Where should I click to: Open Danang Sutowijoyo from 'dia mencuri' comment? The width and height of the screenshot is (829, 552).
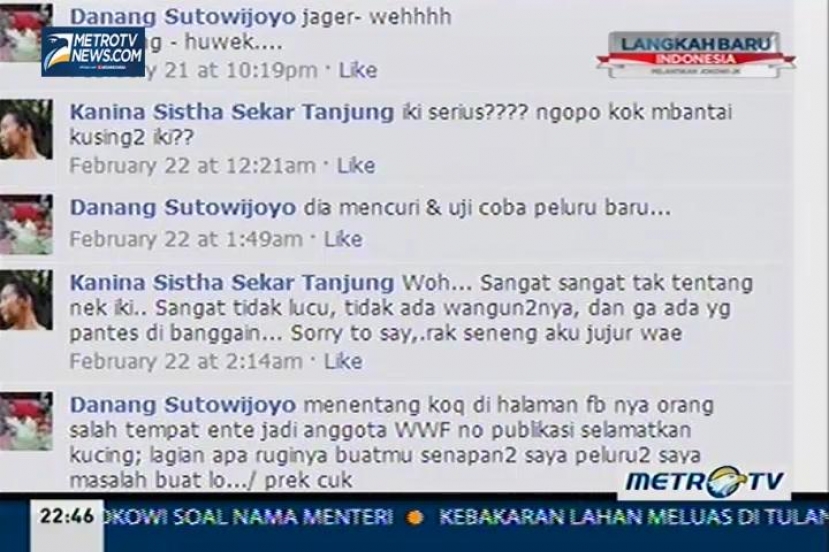183,208
